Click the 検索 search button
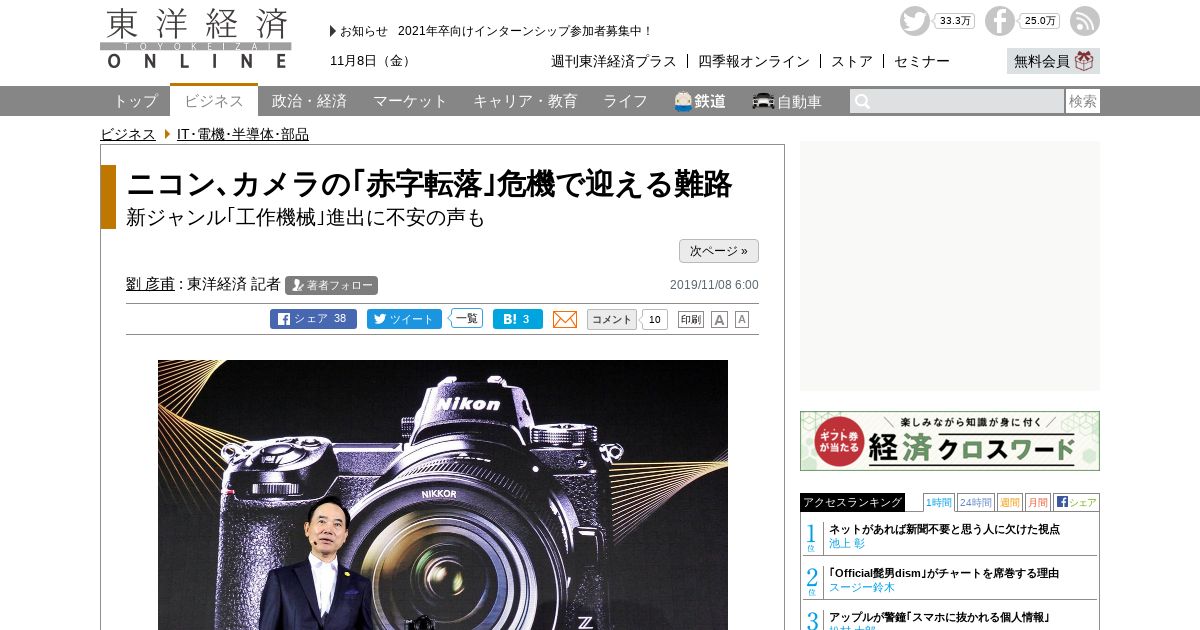1200x630 pixels. point(1083,101)
